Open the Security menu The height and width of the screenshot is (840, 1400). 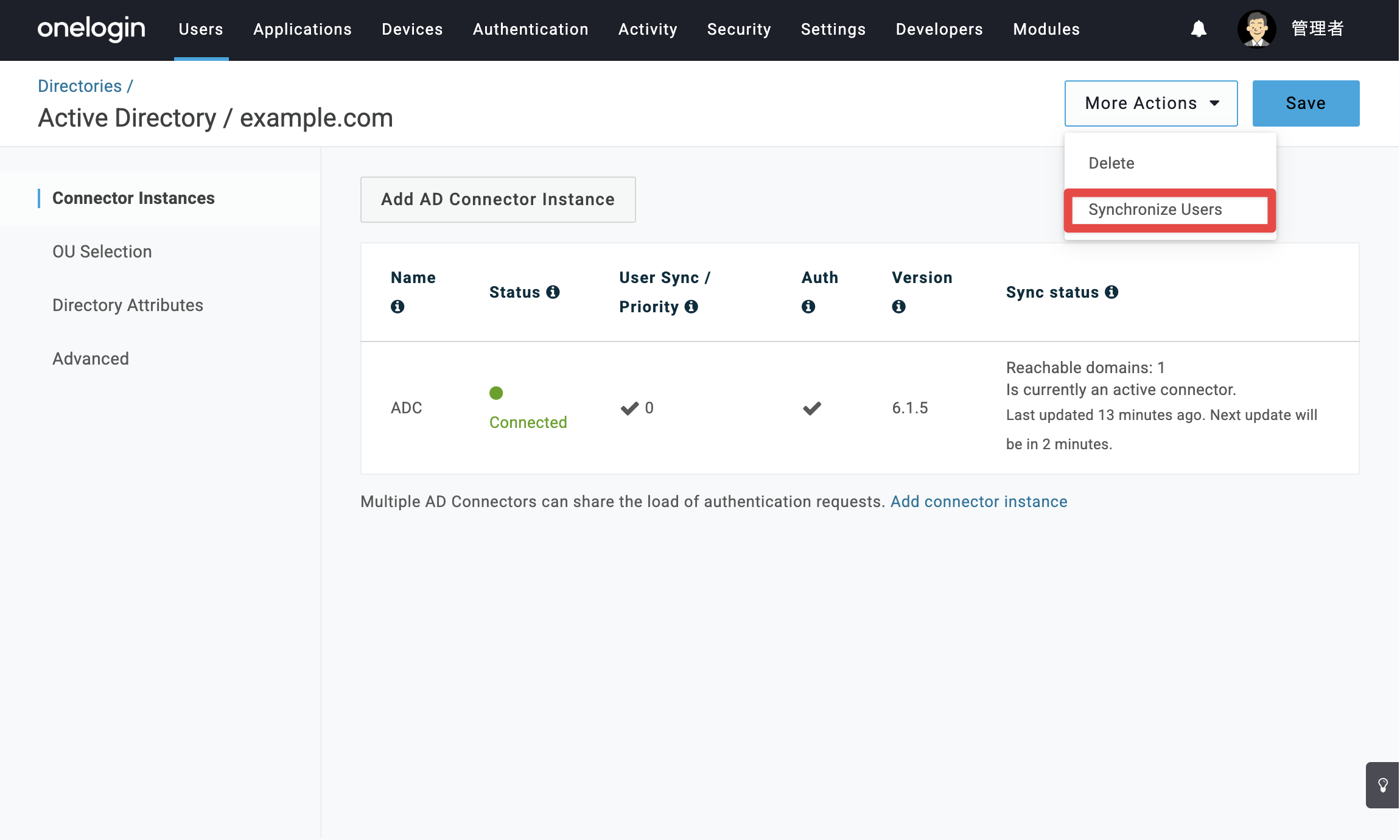tap(739, 29)
